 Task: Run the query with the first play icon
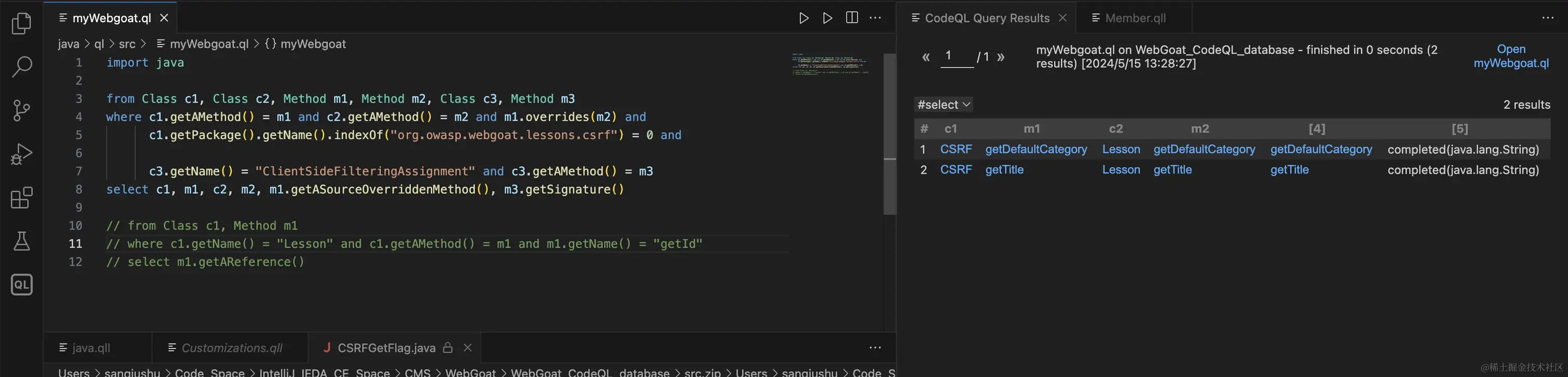[x=804, y=18]
